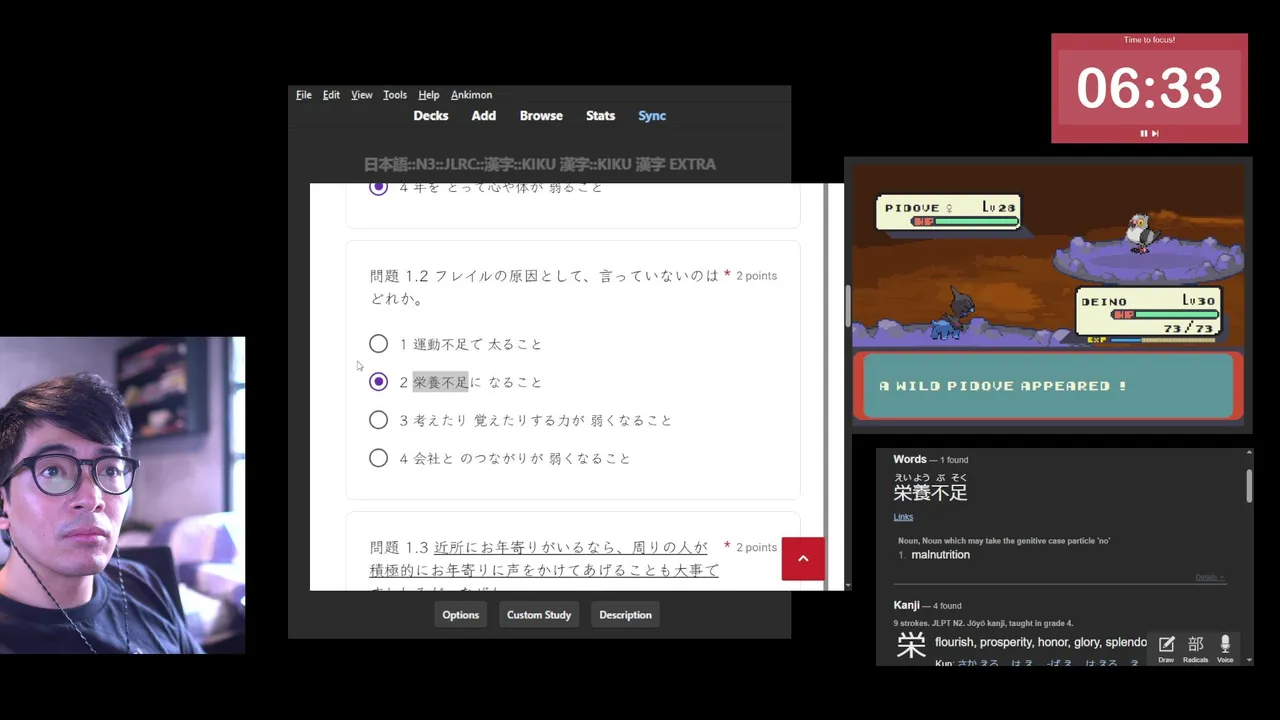Select option 2 栄養不足になること
The height and width of the screenshot is (720, 1280).
click(x=378, y=382)
